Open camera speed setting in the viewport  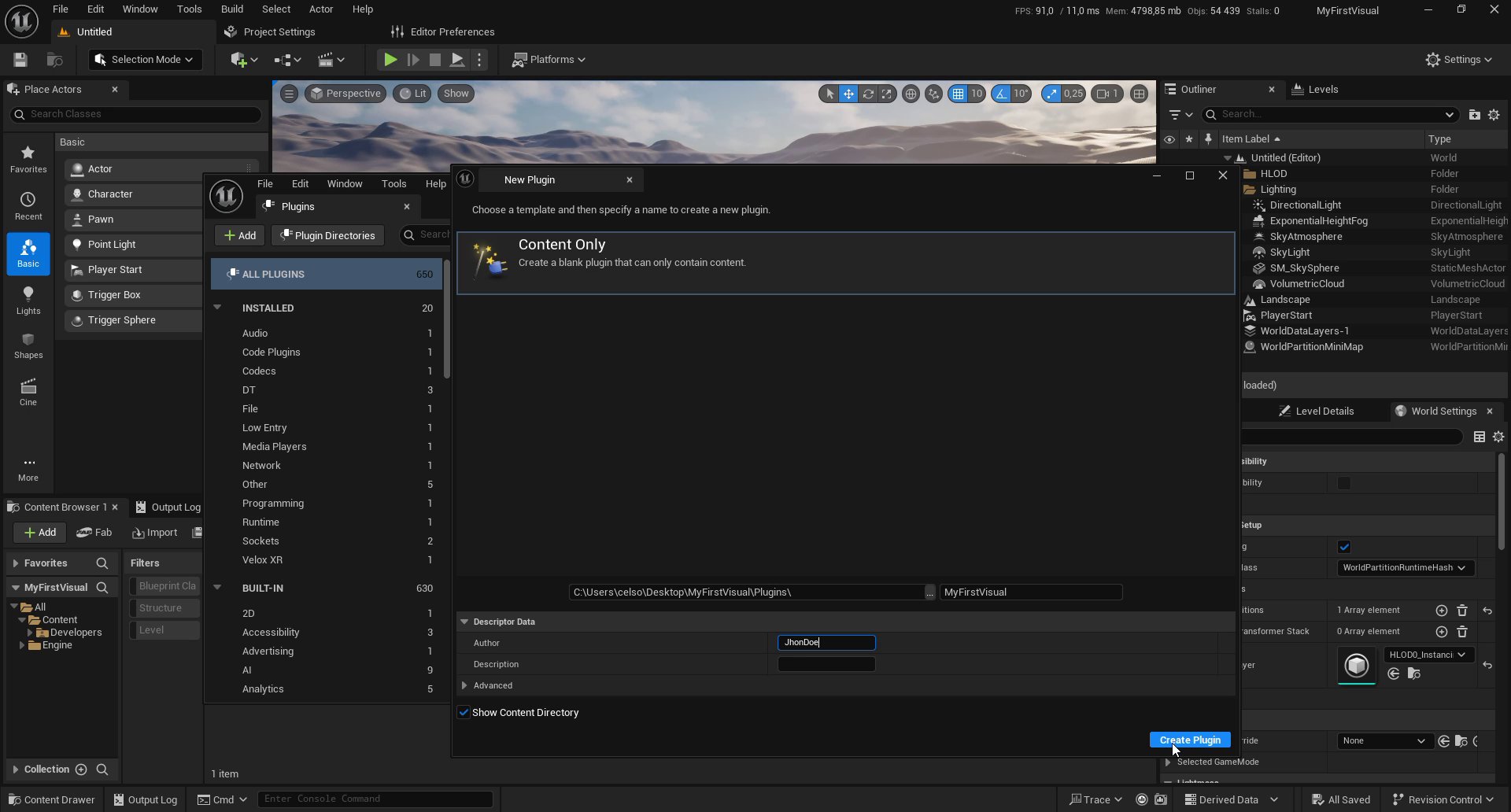(x=1107, y=94)
